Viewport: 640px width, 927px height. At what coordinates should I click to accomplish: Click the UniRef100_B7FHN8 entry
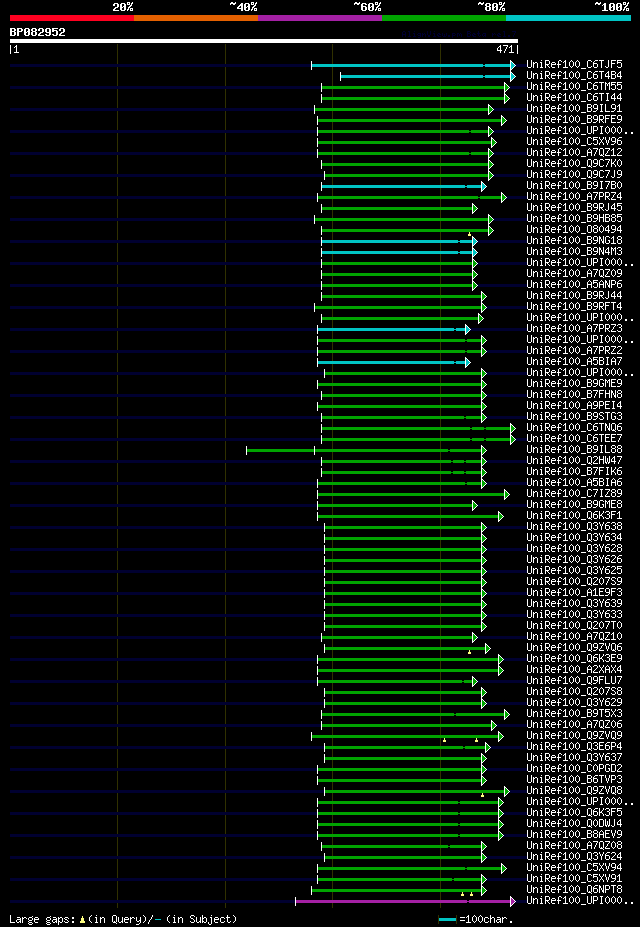click(x=574, y=395)
